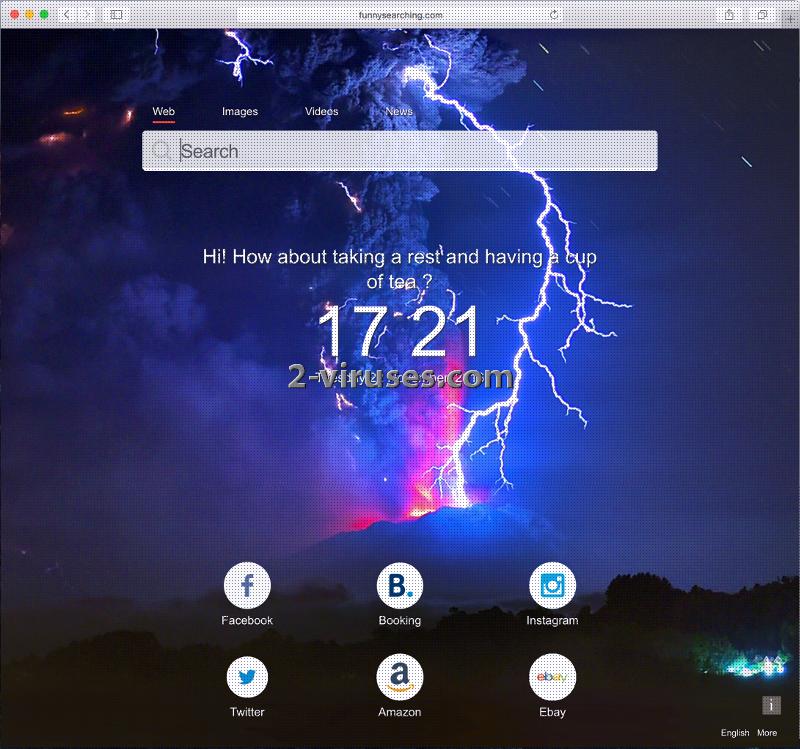Open the Instagram shortcut icon
The width and height of the screenshot is (800, 749).
point(552,586)
